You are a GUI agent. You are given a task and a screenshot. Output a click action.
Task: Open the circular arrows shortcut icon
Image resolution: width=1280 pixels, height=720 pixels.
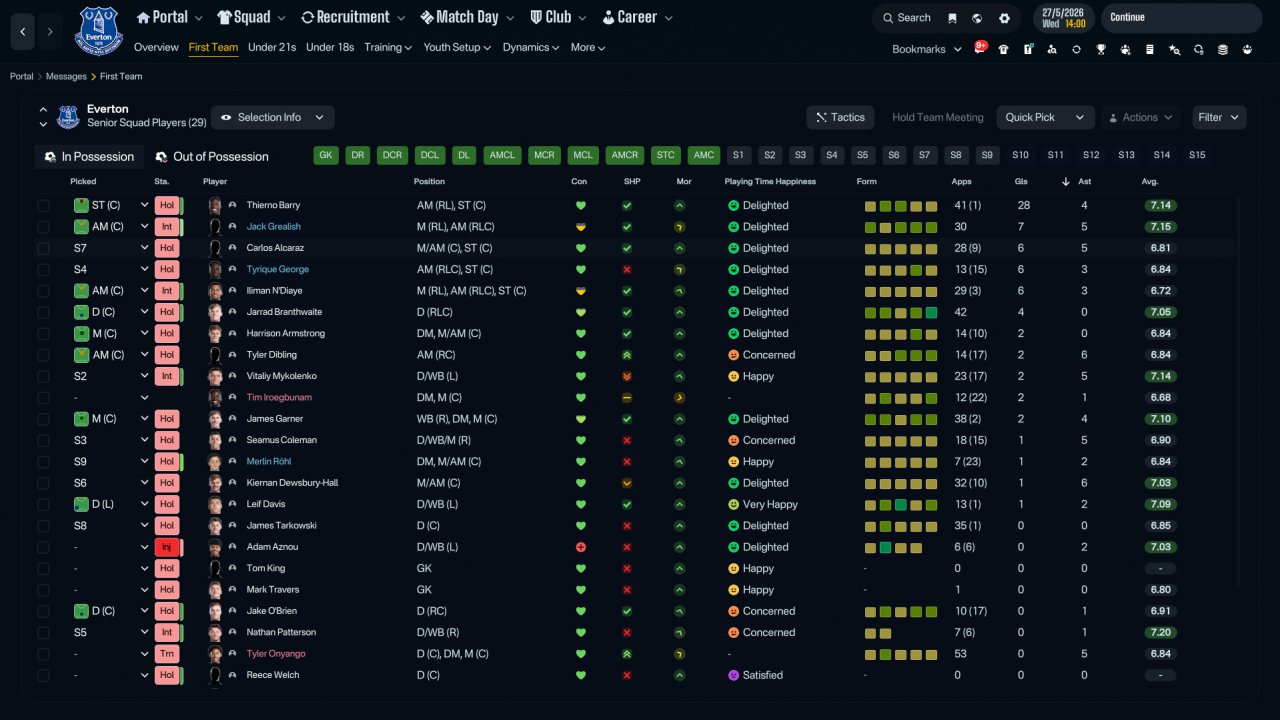click(x=1076, y=49)
